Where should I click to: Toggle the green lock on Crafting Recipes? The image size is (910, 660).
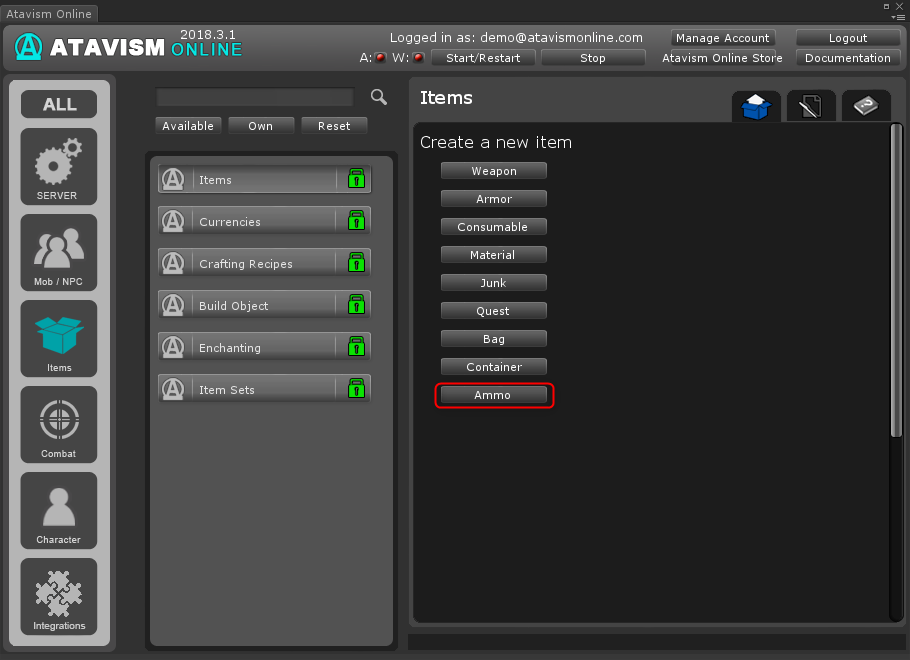tap(356, 264)
